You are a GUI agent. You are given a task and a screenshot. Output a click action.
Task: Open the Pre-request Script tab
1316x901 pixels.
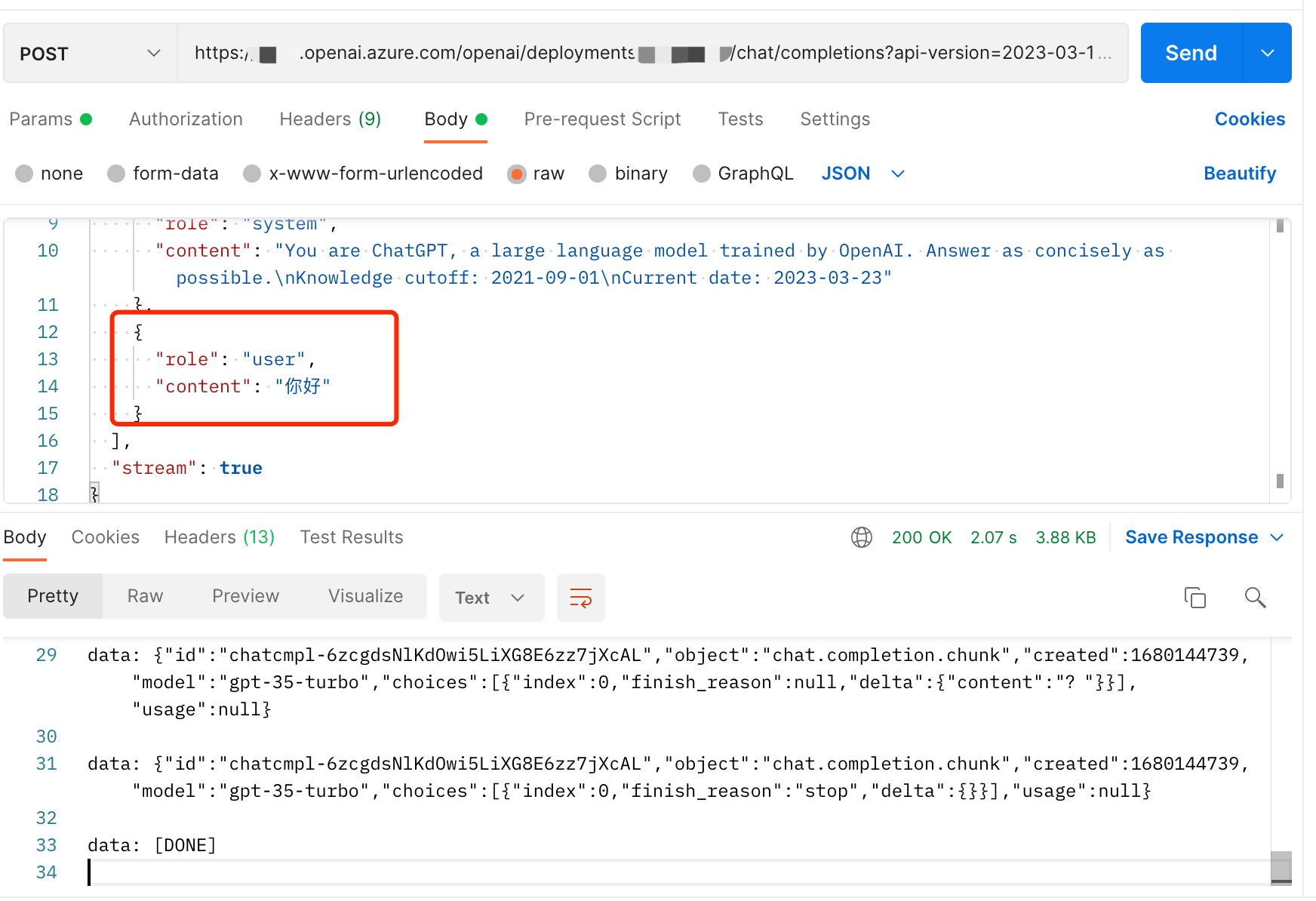tap(602, 119)
